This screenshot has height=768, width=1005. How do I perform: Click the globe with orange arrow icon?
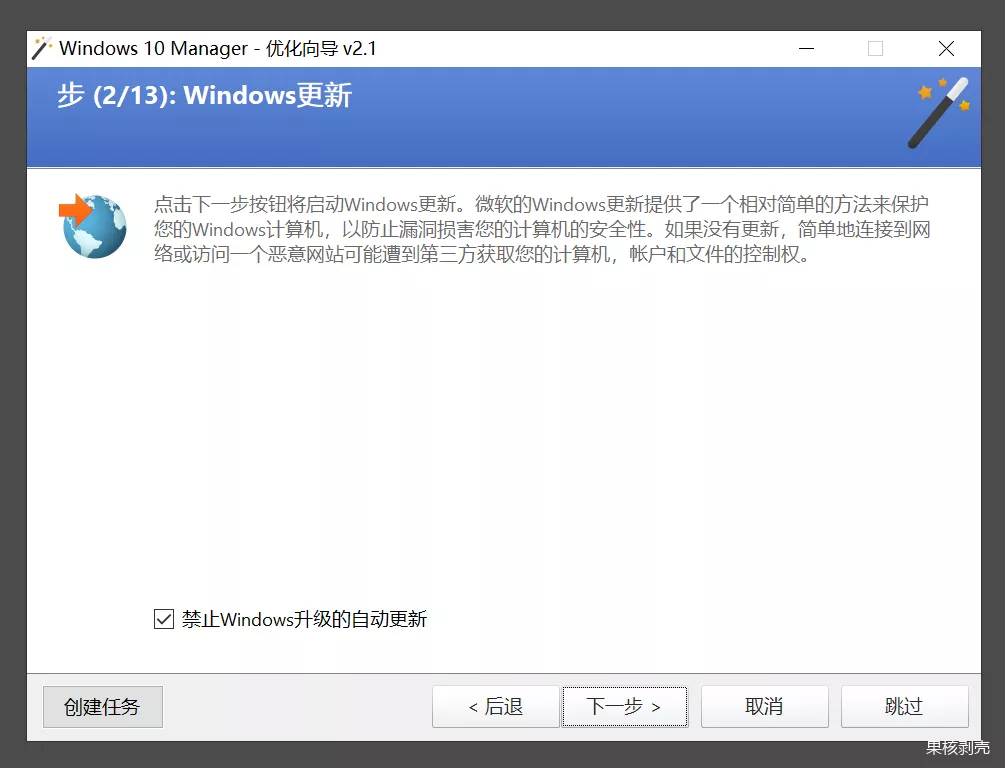(x=92, y=226)
